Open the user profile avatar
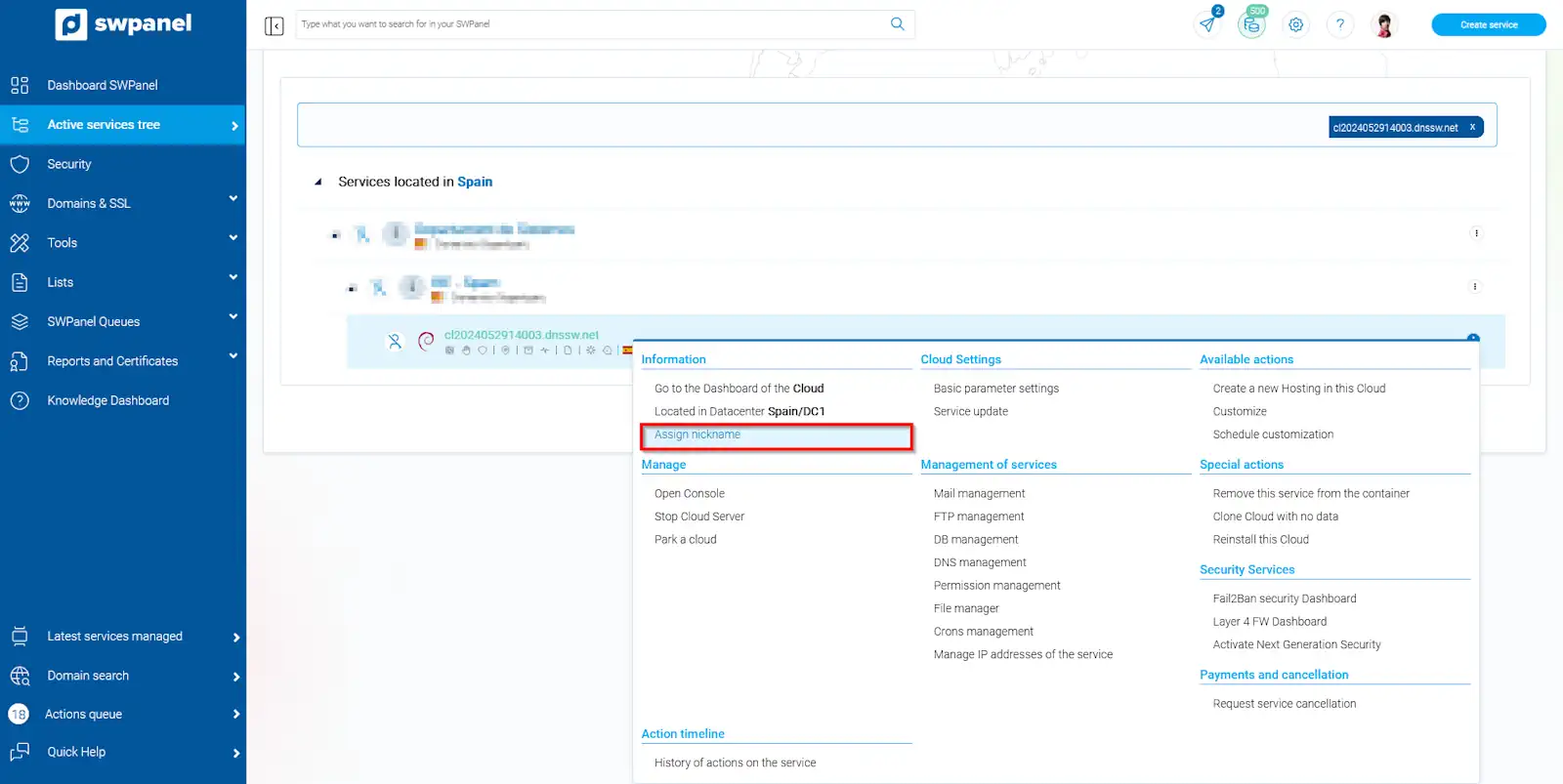 pyautogui.click(x=1383, y=25)
